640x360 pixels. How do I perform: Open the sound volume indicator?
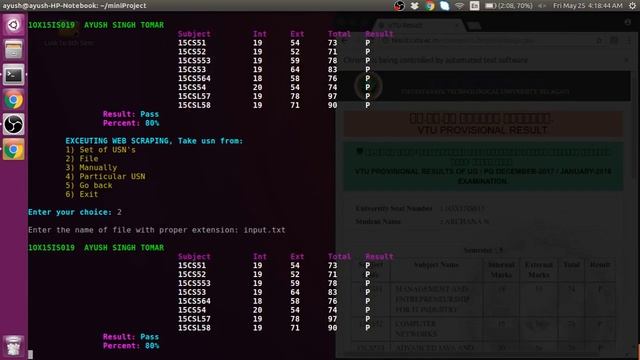(x=542, y=6)
